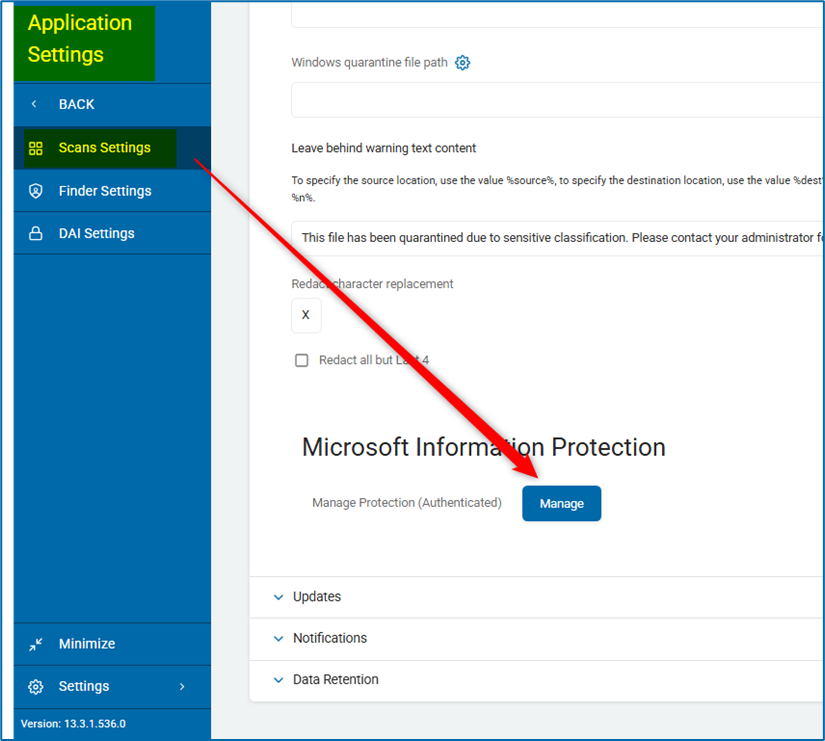Click the gear icon beside Windows quarantine file path

pos(462,63)
